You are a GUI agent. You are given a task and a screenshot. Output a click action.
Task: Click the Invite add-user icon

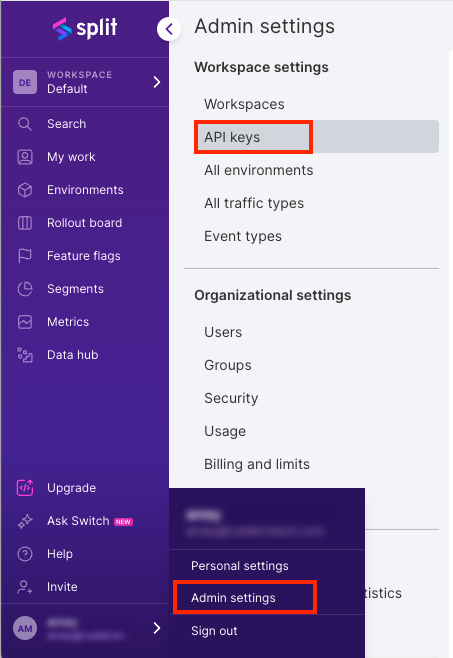coord(25,587)
